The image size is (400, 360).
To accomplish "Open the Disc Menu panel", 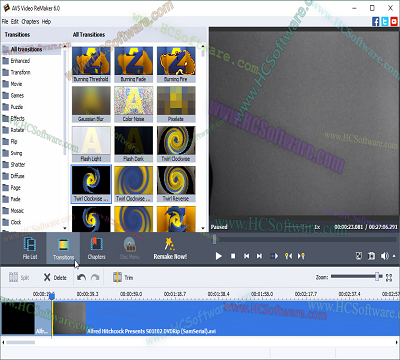I will coord(130,248).
